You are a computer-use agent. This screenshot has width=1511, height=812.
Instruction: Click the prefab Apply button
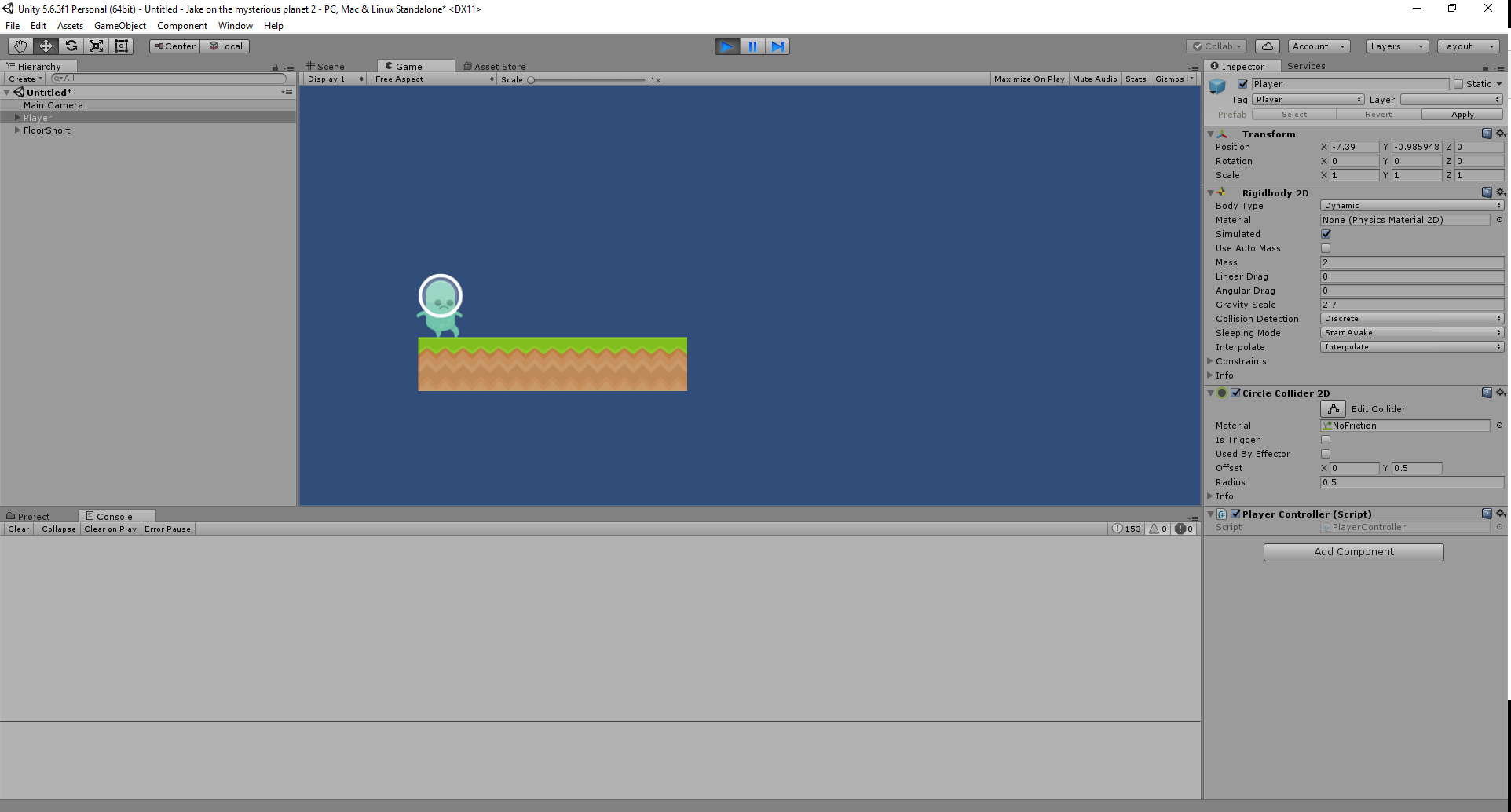1462,115
